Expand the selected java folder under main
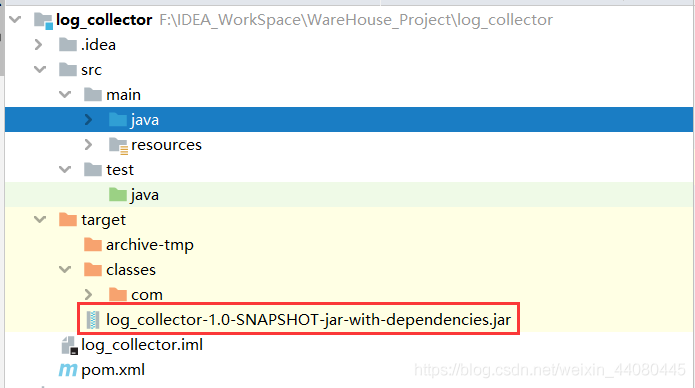 pos(88,120)
